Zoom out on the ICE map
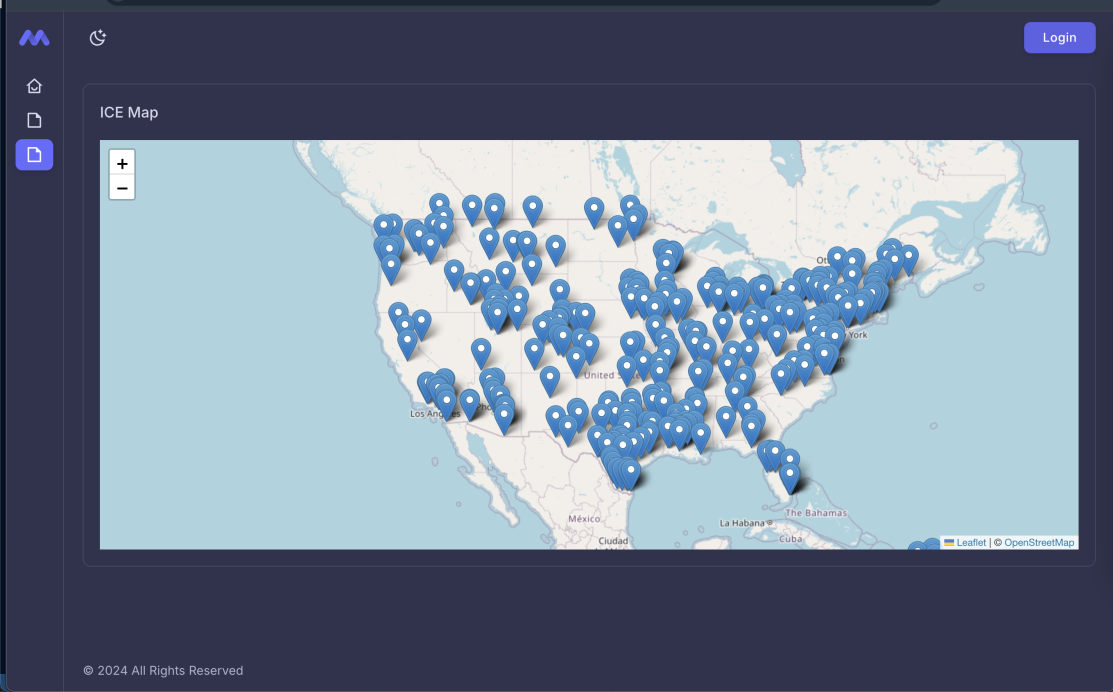 [x=122, y=188]
